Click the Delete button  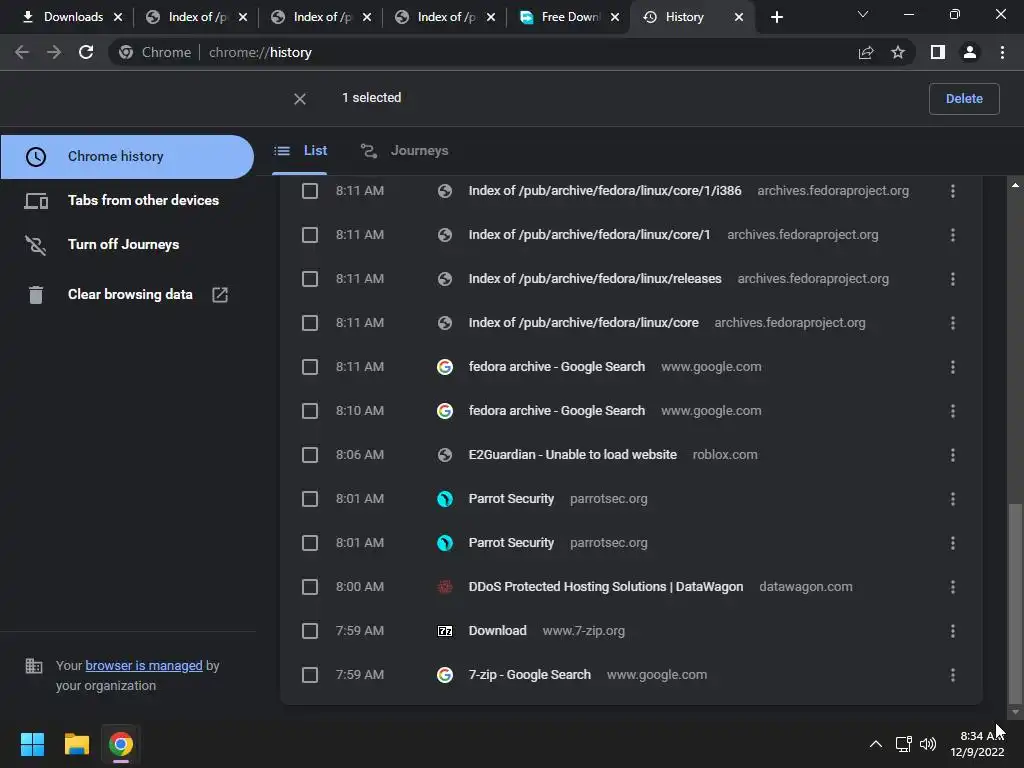pyautogui.click(x=964, y=99)
